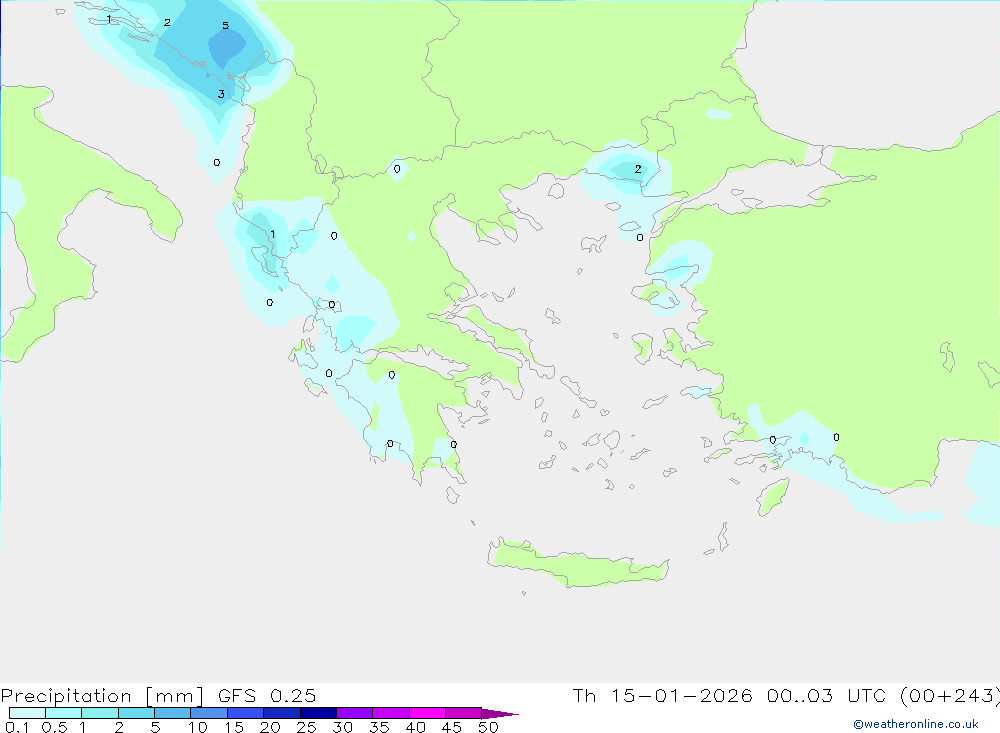Click the 35–40 mm purple legend swatch
Image resolution: width=1000 pixels, height=733 pixels.
coord(391,713)
